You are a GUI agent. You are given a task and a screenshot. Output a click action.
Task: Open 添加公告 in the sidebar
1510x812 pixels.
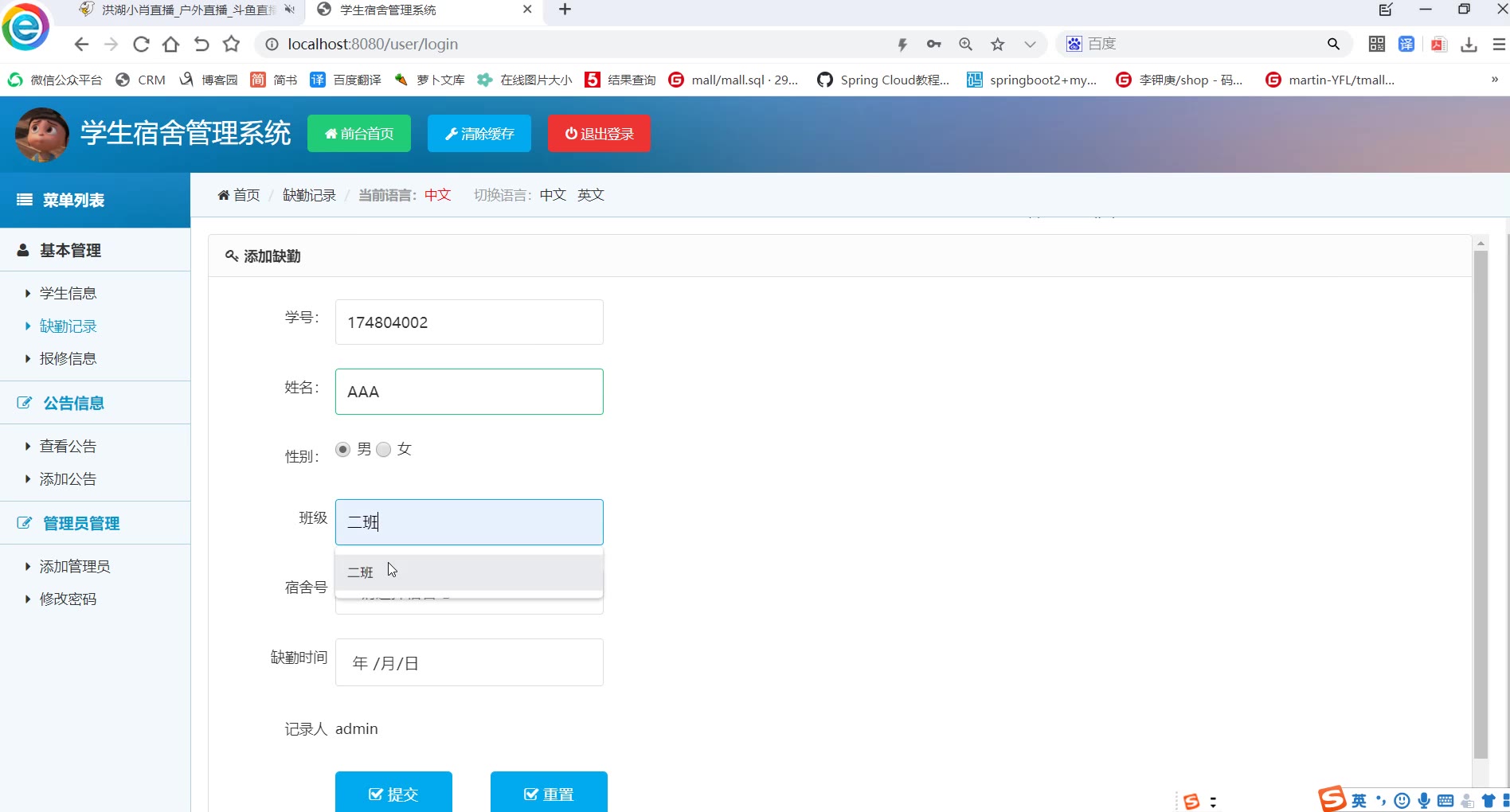point(68,479)
